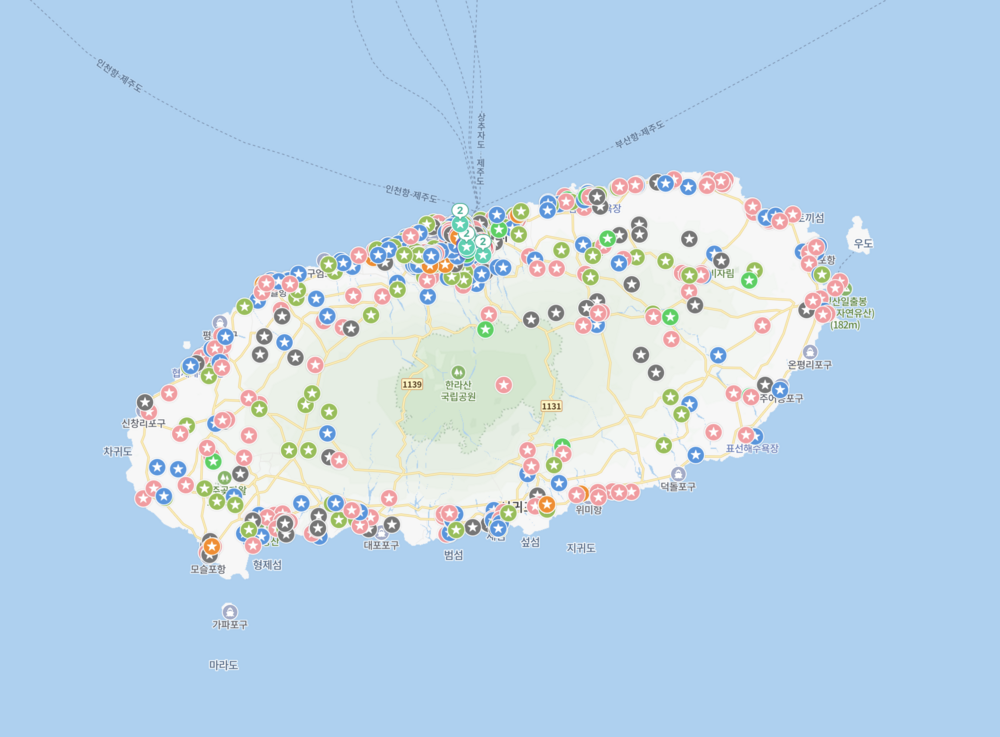The height and width of the screenshot is (737, 1000).
Task: Click the Hallasan mountain icon above 한라산 label
Action: pos(458,371)
